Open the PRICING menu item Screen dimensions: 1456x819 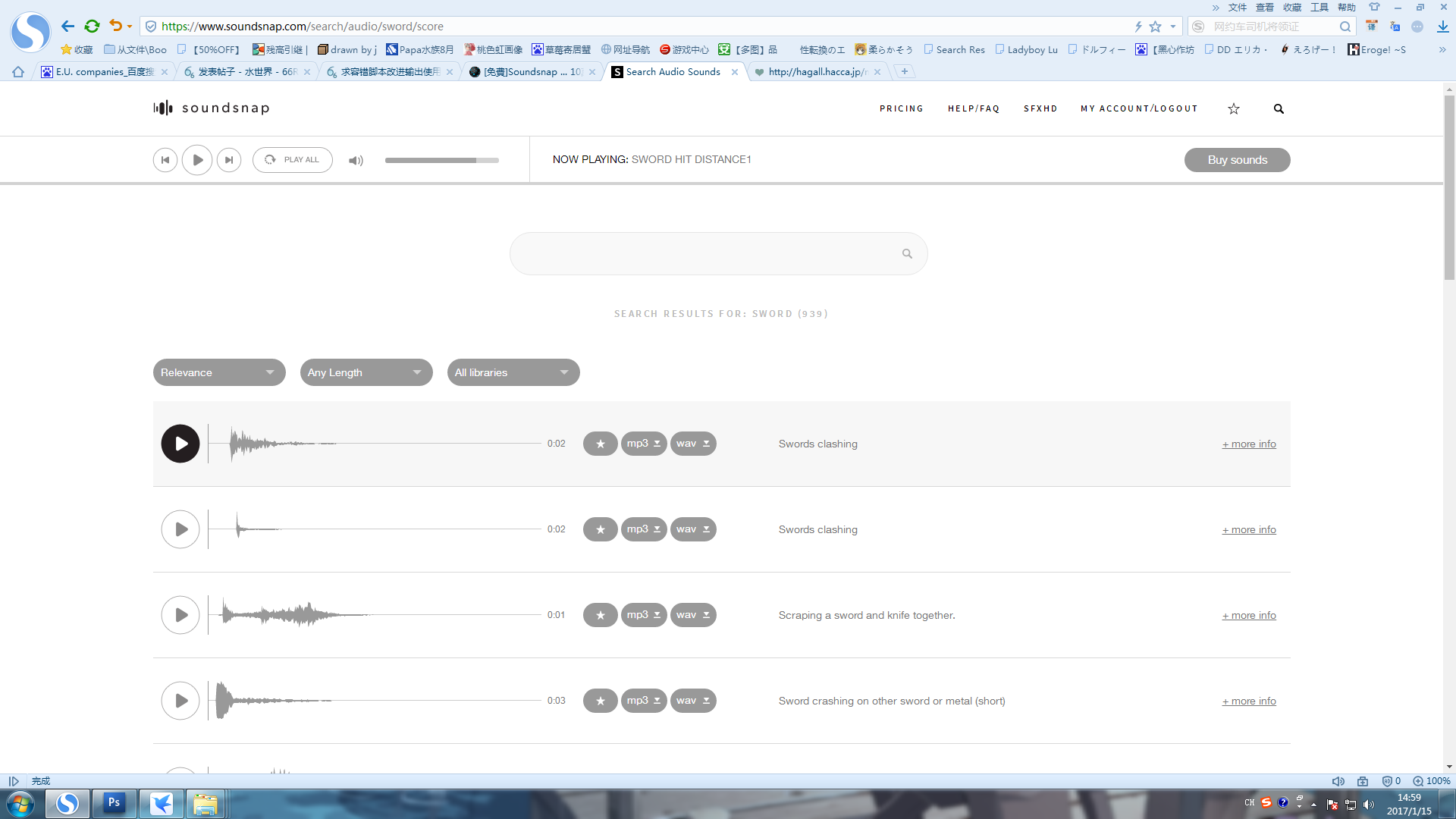coord(902,108)
